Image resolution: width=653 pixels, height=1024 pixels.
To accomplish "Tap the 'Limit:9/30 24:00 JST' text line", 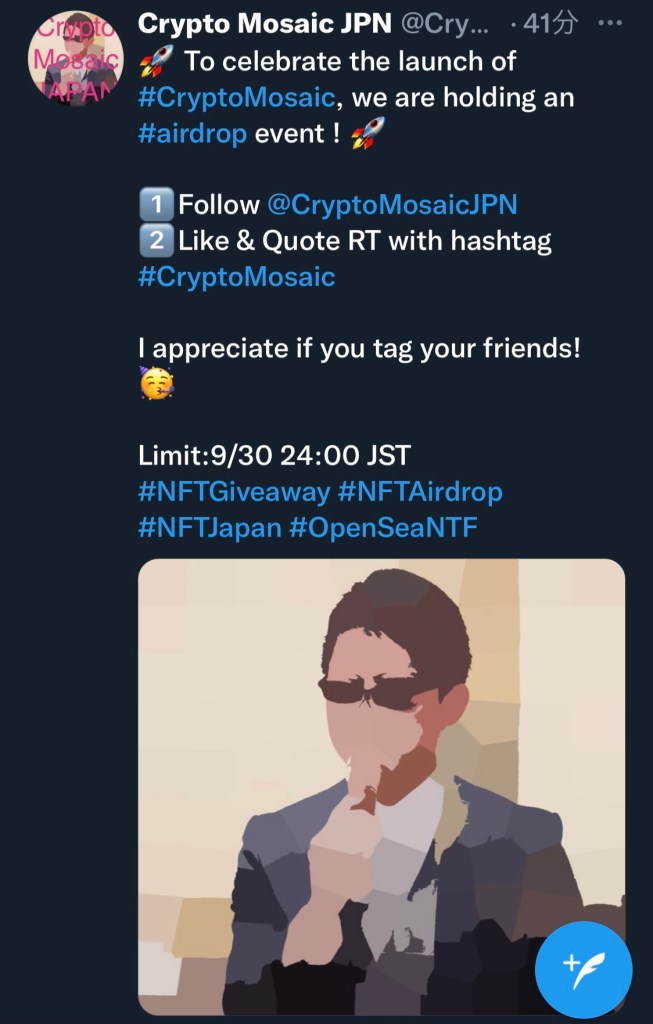I will (274, 456).
